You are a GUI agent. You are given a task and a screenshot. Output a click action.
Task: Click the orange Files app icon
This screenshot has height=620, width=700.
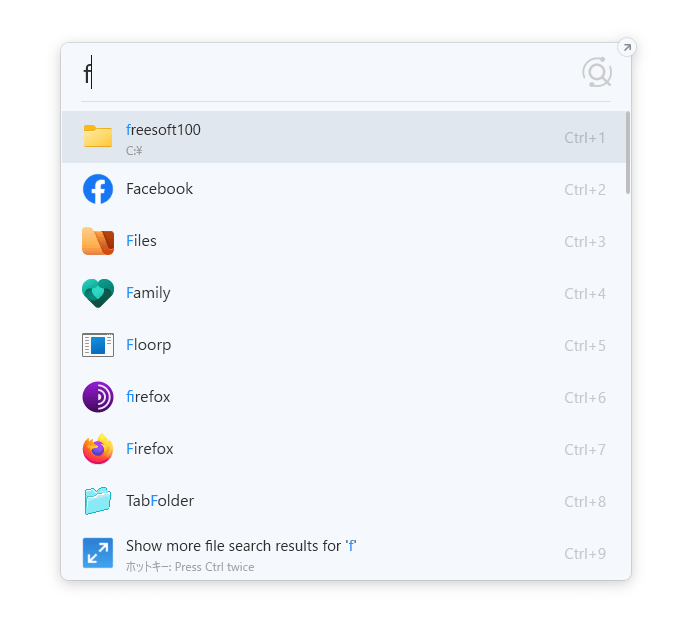pos(98,241)
